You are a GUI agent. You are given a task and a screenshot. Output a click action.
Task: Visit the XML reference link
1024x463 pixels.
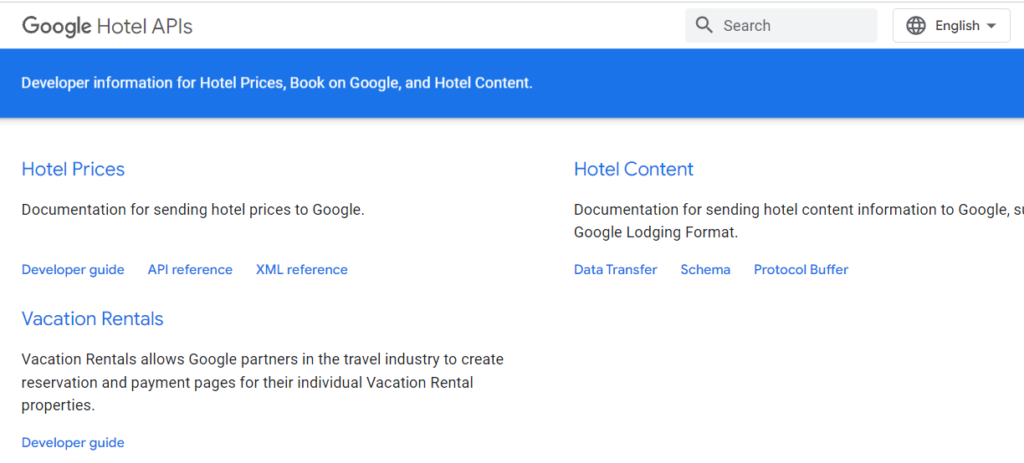[301, 270]
